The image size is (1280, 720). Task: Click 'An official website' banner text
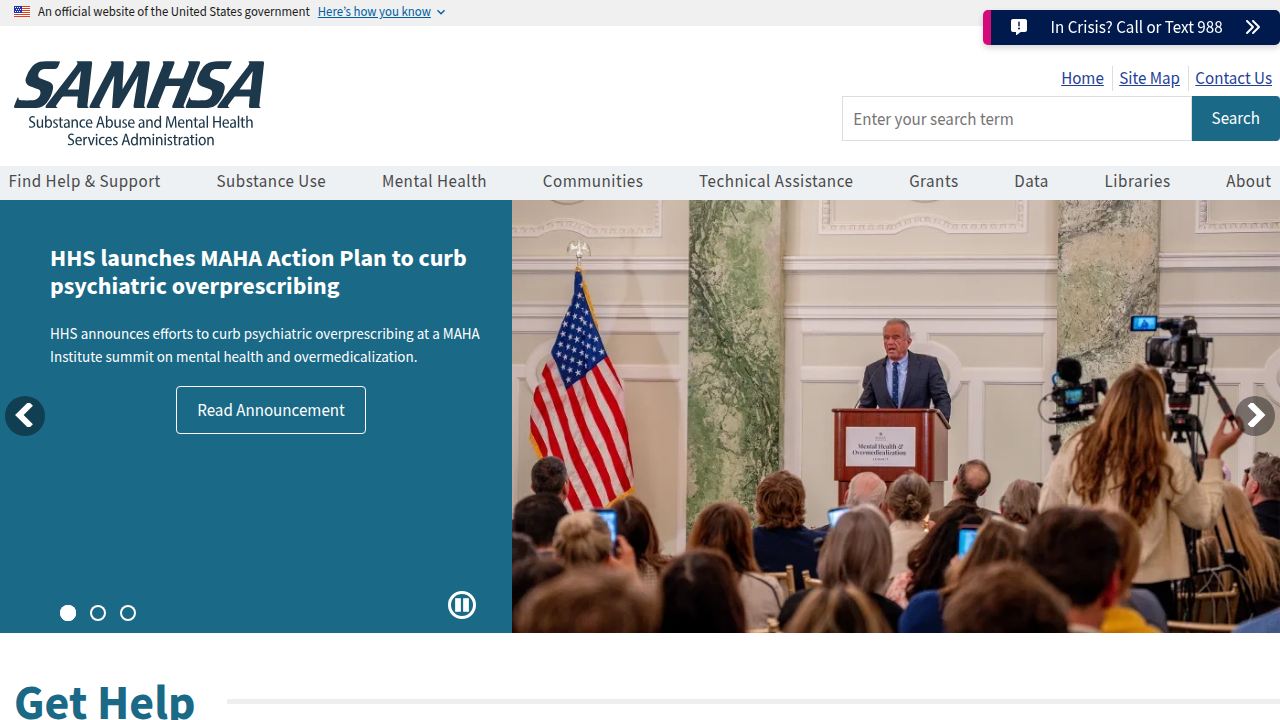point(174,12)
